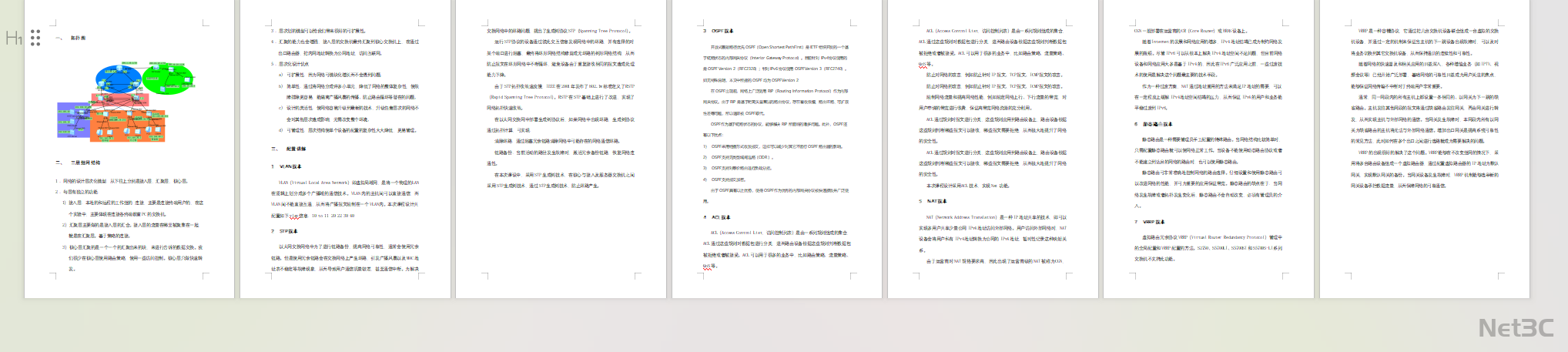The image size is (1568, 352).
Task: Click the green circle area in topology diagram
Action: (169, 77)
